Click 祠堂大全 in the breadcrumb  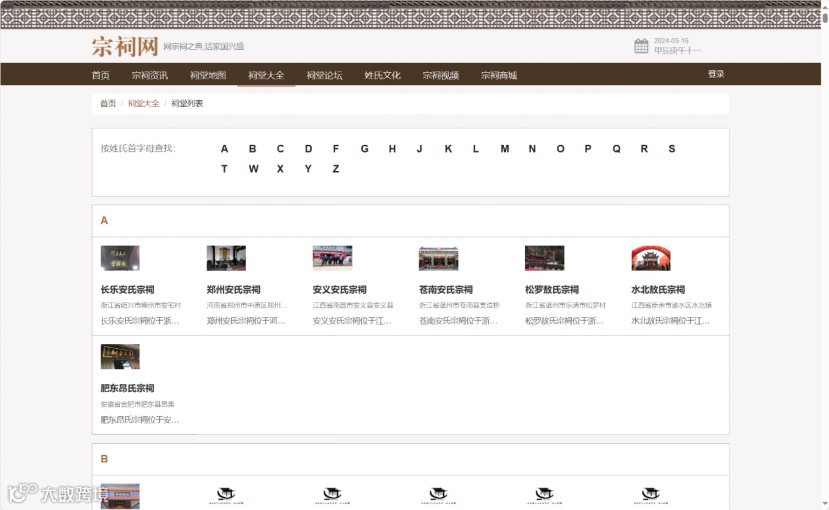point(143,104)
